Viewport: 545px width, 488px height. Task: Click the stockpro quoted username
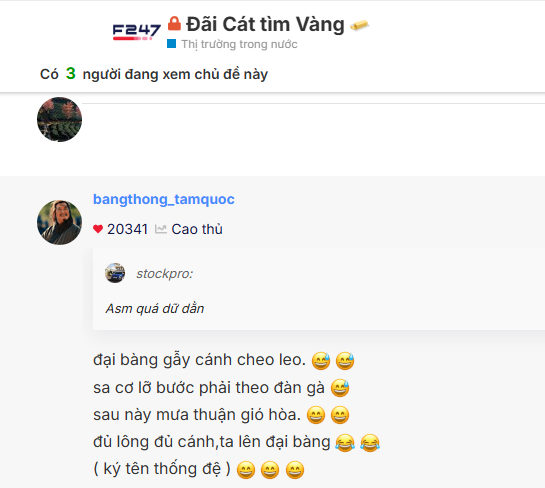(x=164, y=274)
